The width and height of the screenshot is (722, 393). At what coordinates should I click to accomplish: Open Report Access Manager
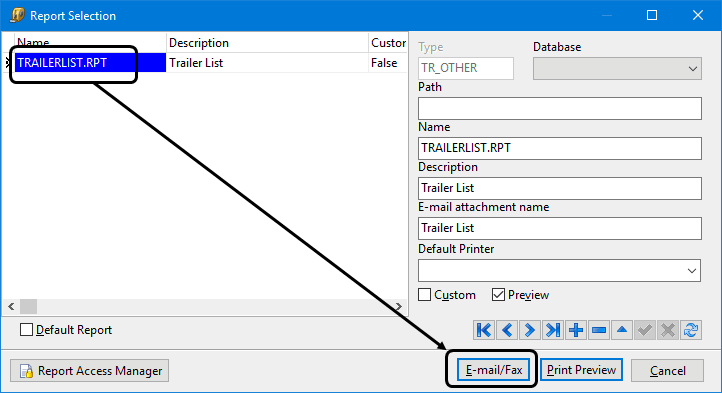coord(90,370)
